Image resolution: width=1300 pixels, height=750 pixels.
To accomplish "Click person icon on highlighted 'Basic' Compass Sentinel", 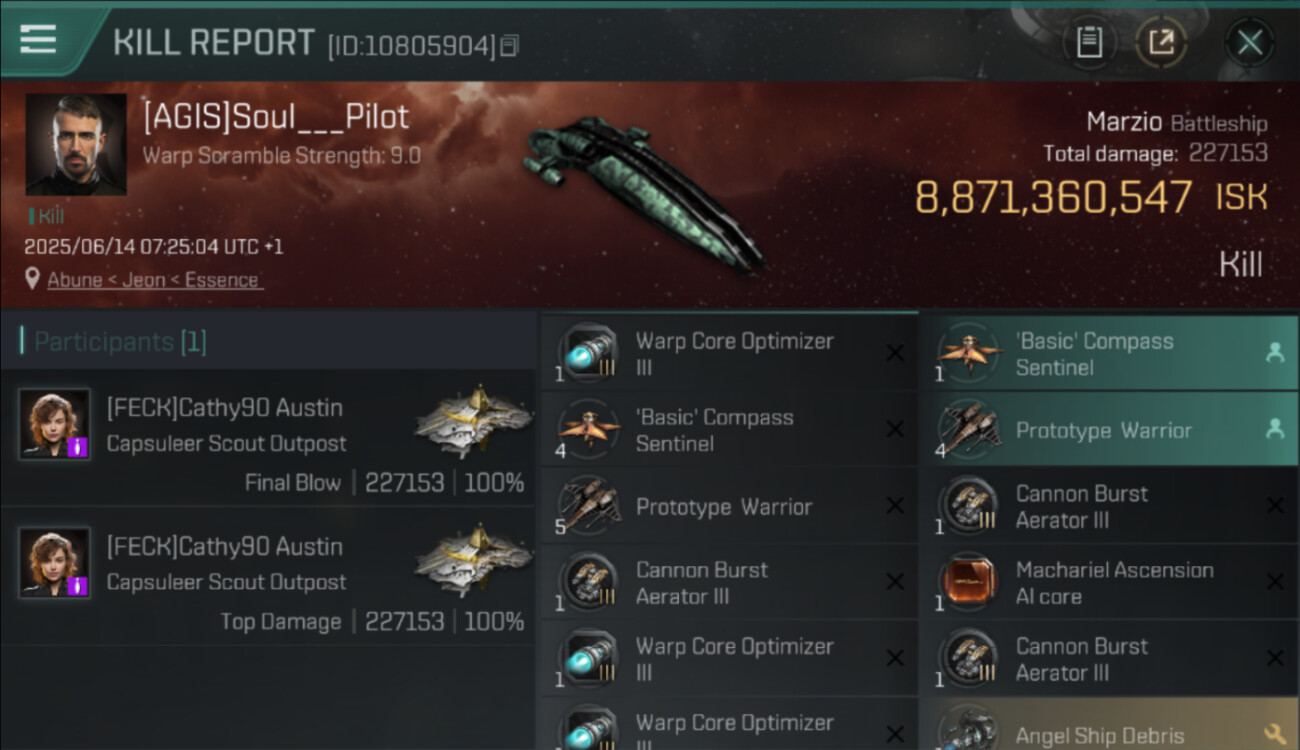I will (1274, 352).
